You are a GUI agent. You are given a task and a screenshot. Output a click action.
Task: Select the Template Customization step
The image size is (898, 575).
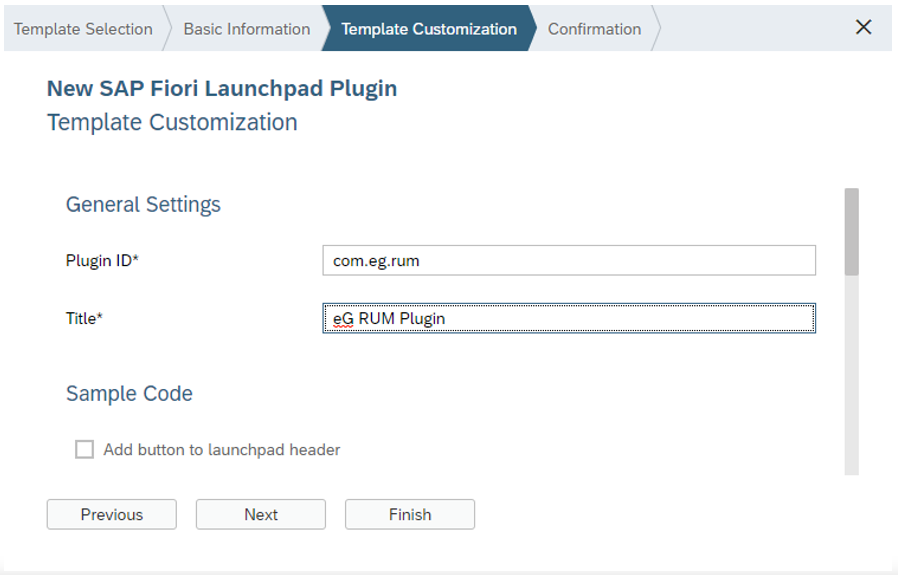429,29
